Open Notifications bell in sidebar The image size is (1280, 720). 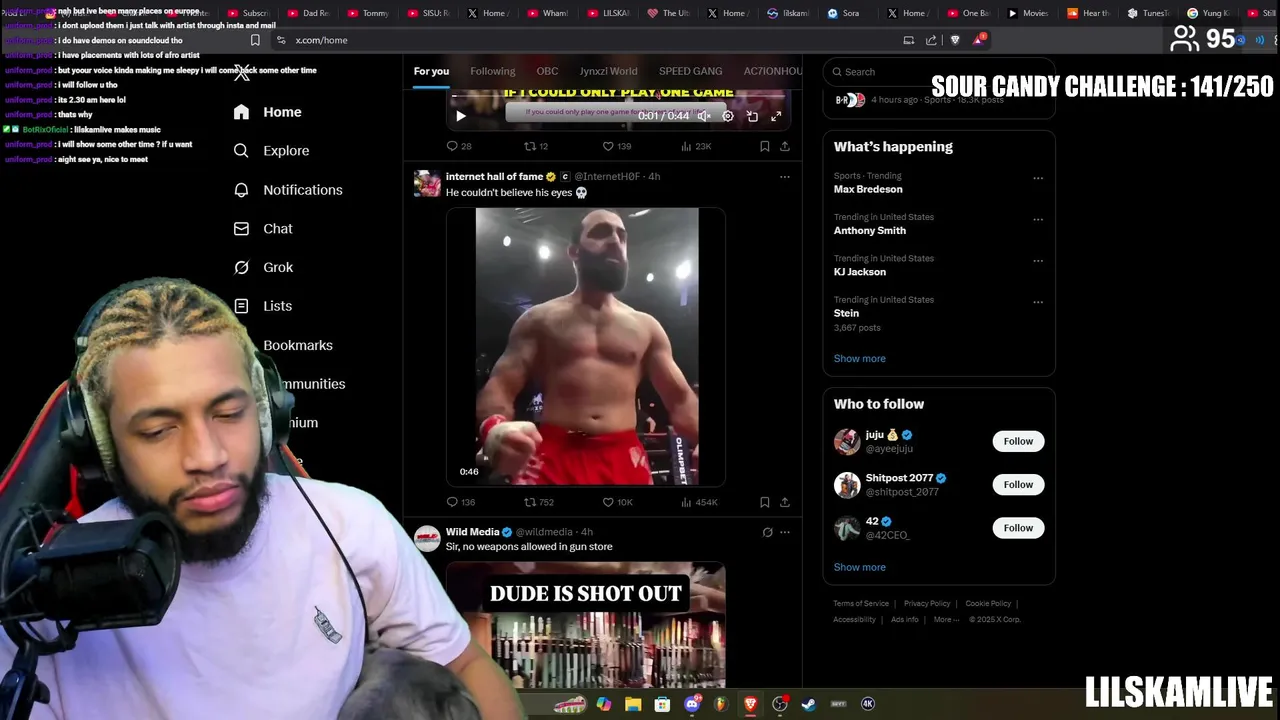coord(241,190)
